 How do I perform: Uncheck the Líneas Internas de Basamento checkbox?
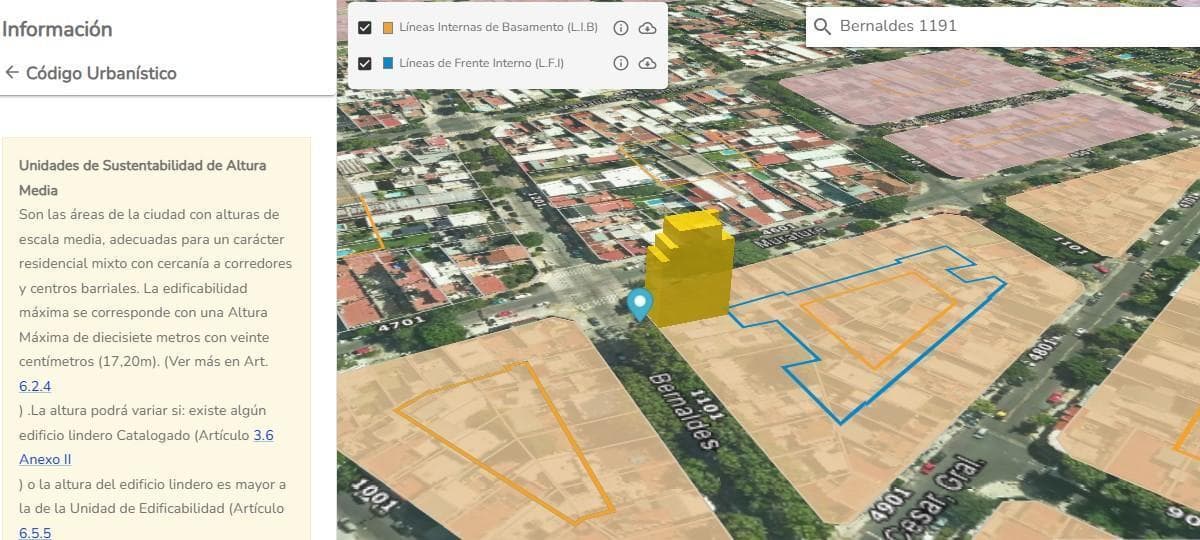[x=365, y=28]
